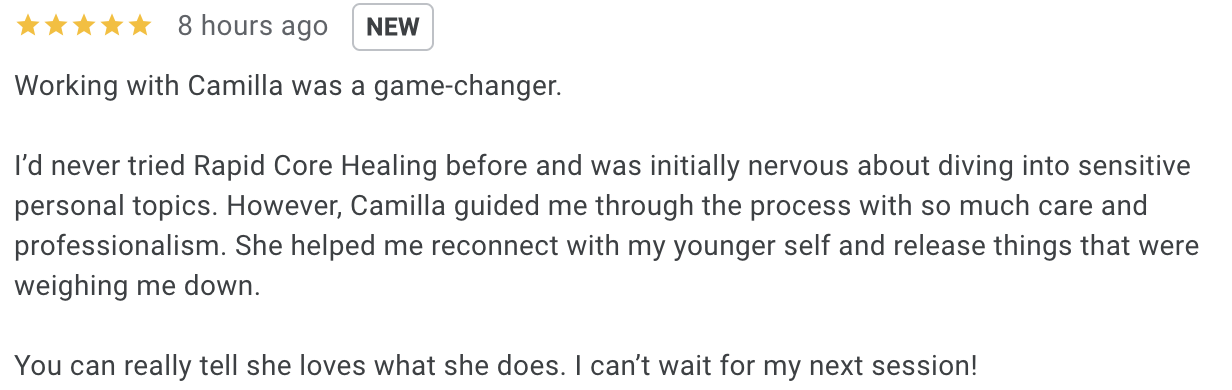Click the third gold star
The height and width of the screenshot is (390, 1232).
[x=84, y=26]
